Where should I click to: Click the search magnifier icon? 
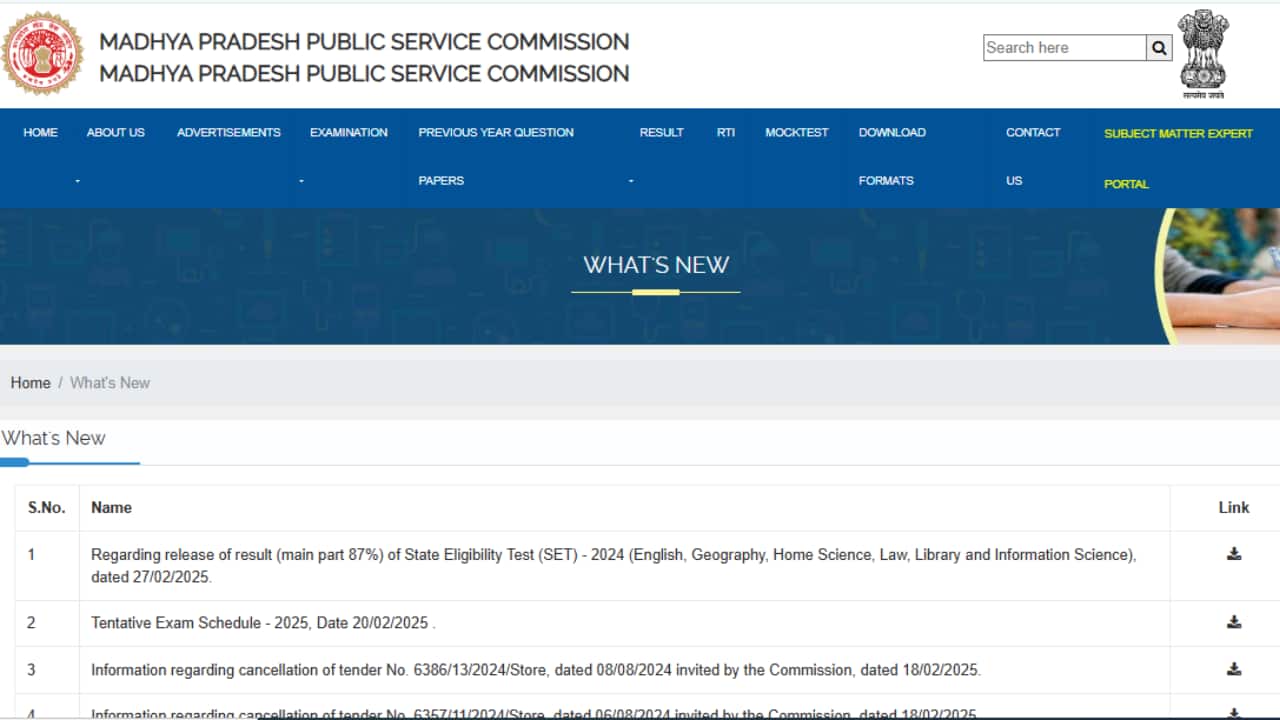point(1158,47)
